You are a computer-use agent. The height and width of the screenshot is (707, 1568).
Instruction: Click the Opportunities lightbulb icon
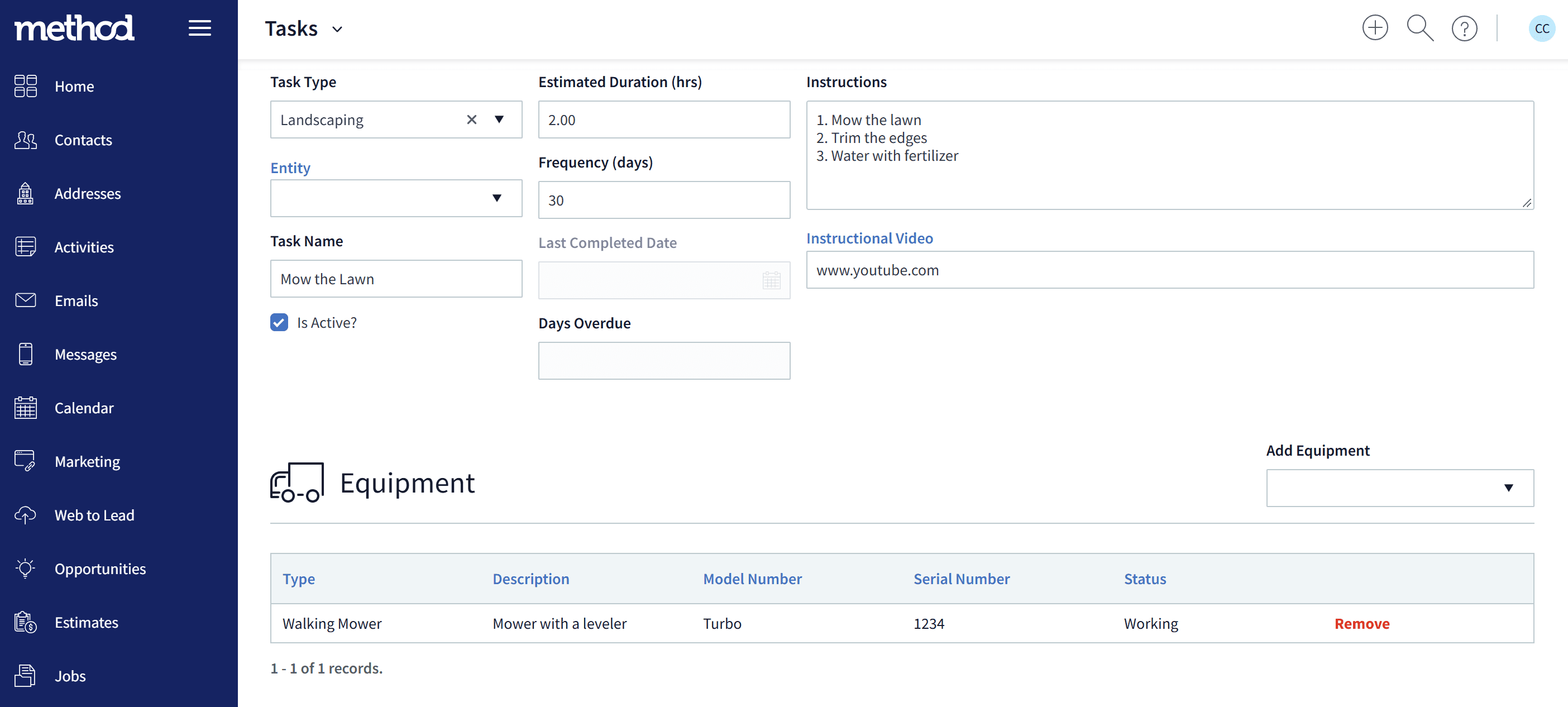coord(26,568)
